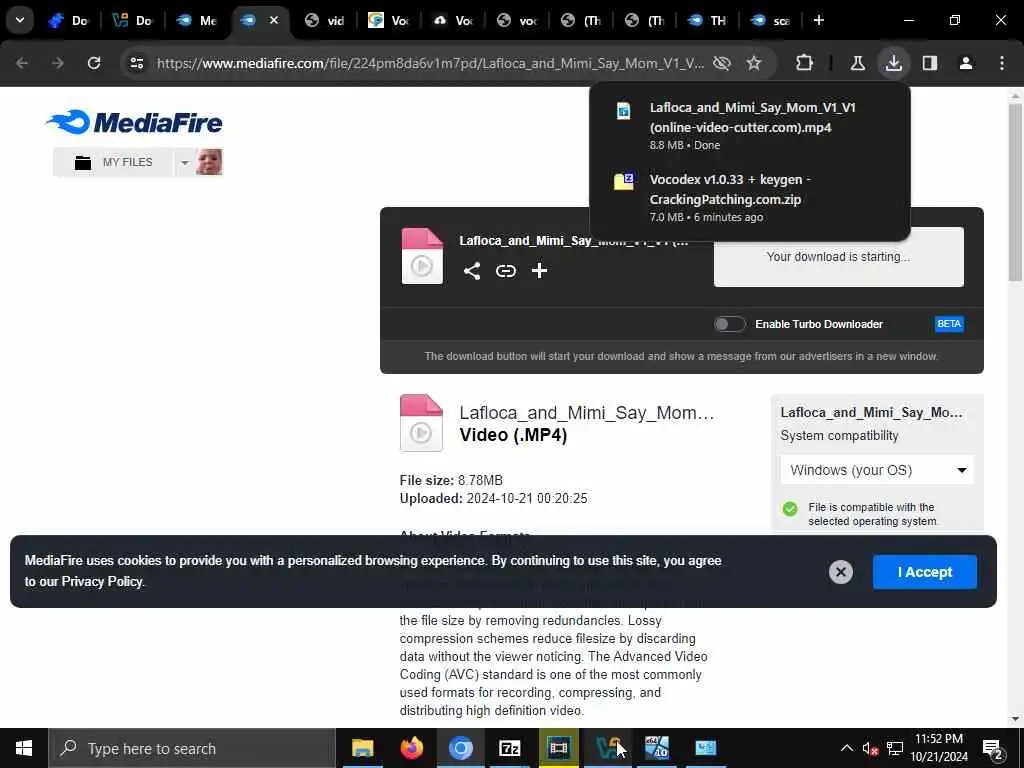Open the 7-Zip taskbar icon
The image size is (1024, 768).
(x=509, y=748)
